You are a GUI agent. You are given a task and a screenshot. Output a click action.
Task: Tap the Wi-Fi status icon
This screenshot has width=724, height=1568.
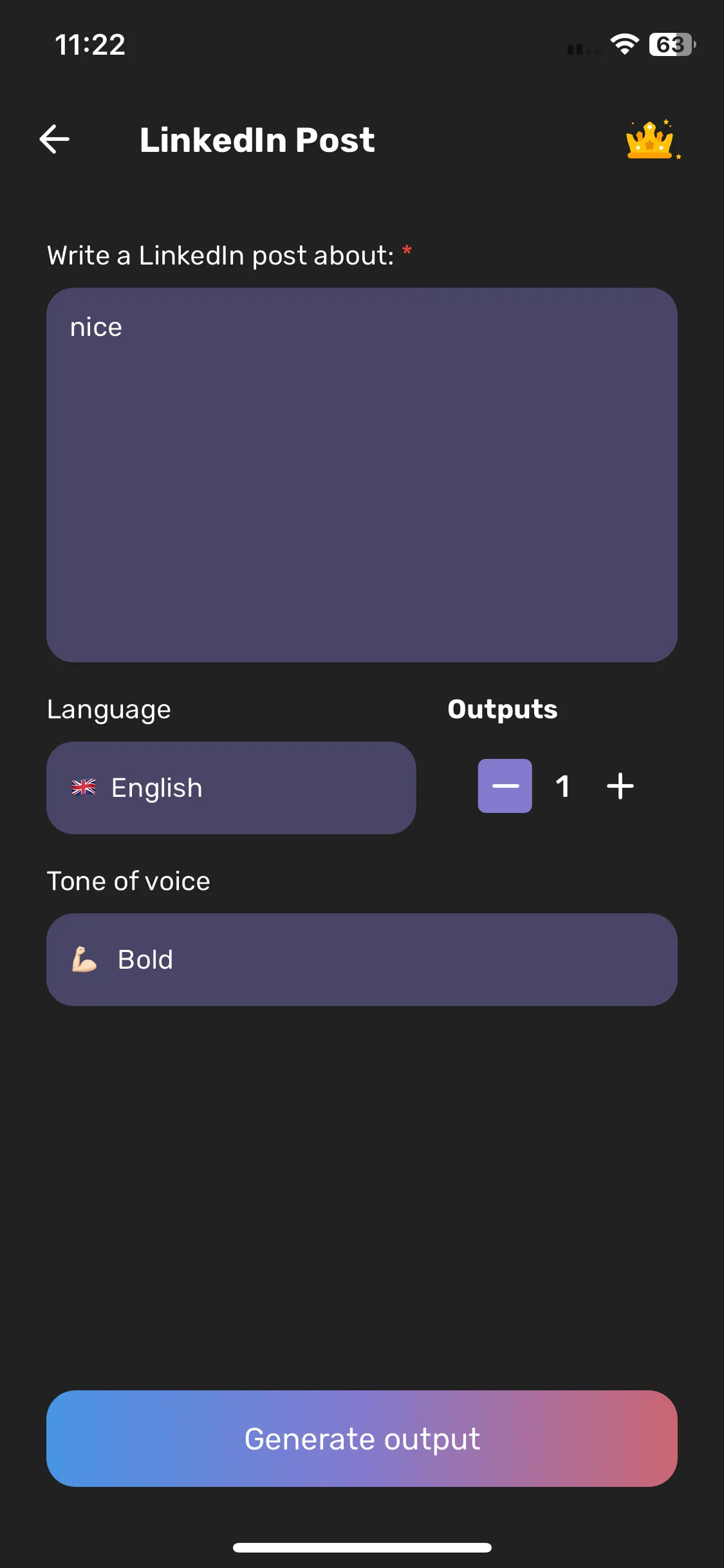(624, 44)
